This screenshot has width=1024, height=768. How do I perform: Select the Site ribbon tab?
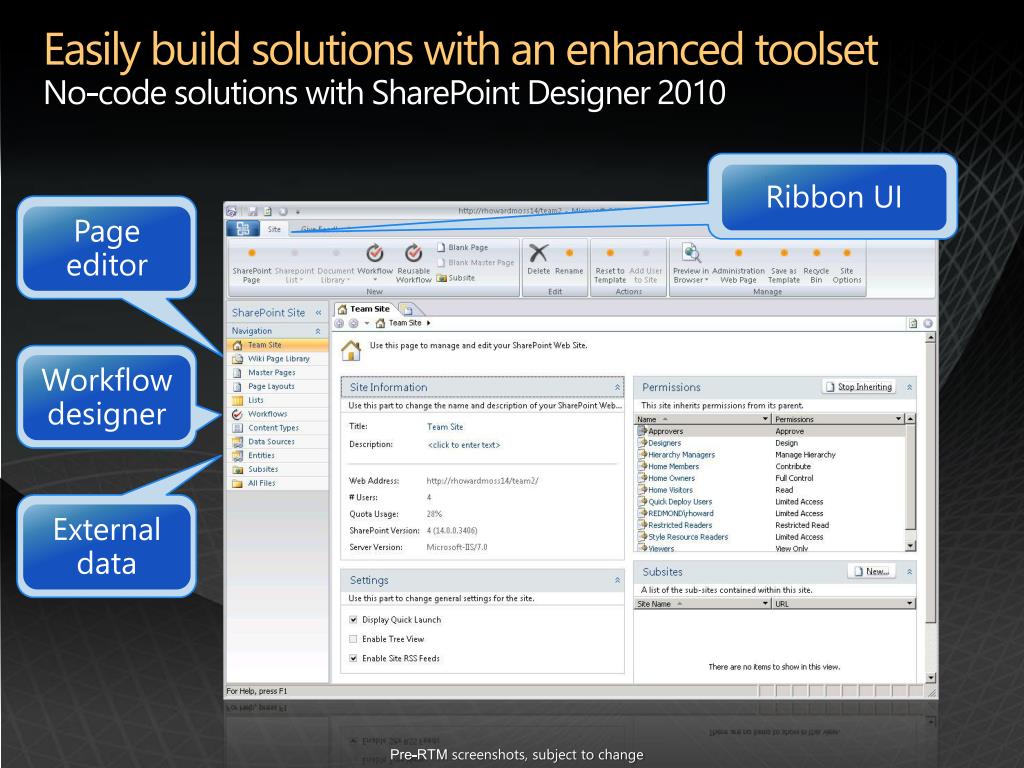[274, 229]
